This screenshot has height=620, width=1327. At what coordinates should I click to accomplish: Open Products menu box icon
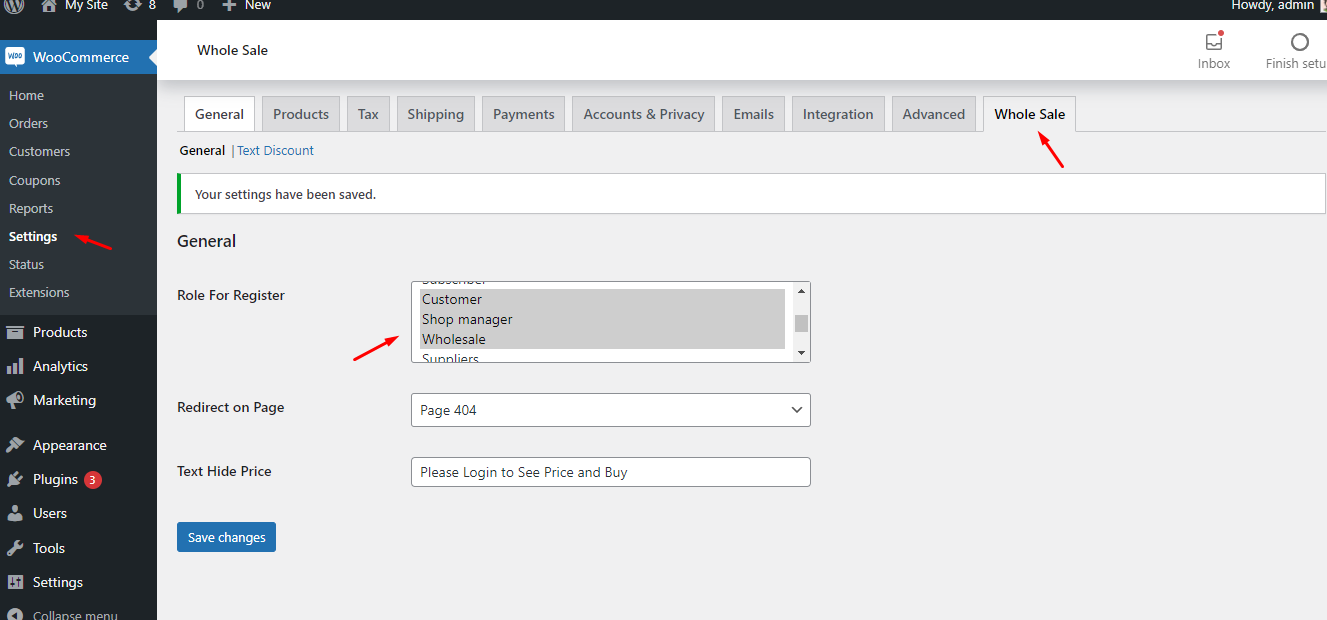pyautogui.click(x=15, y=332)
